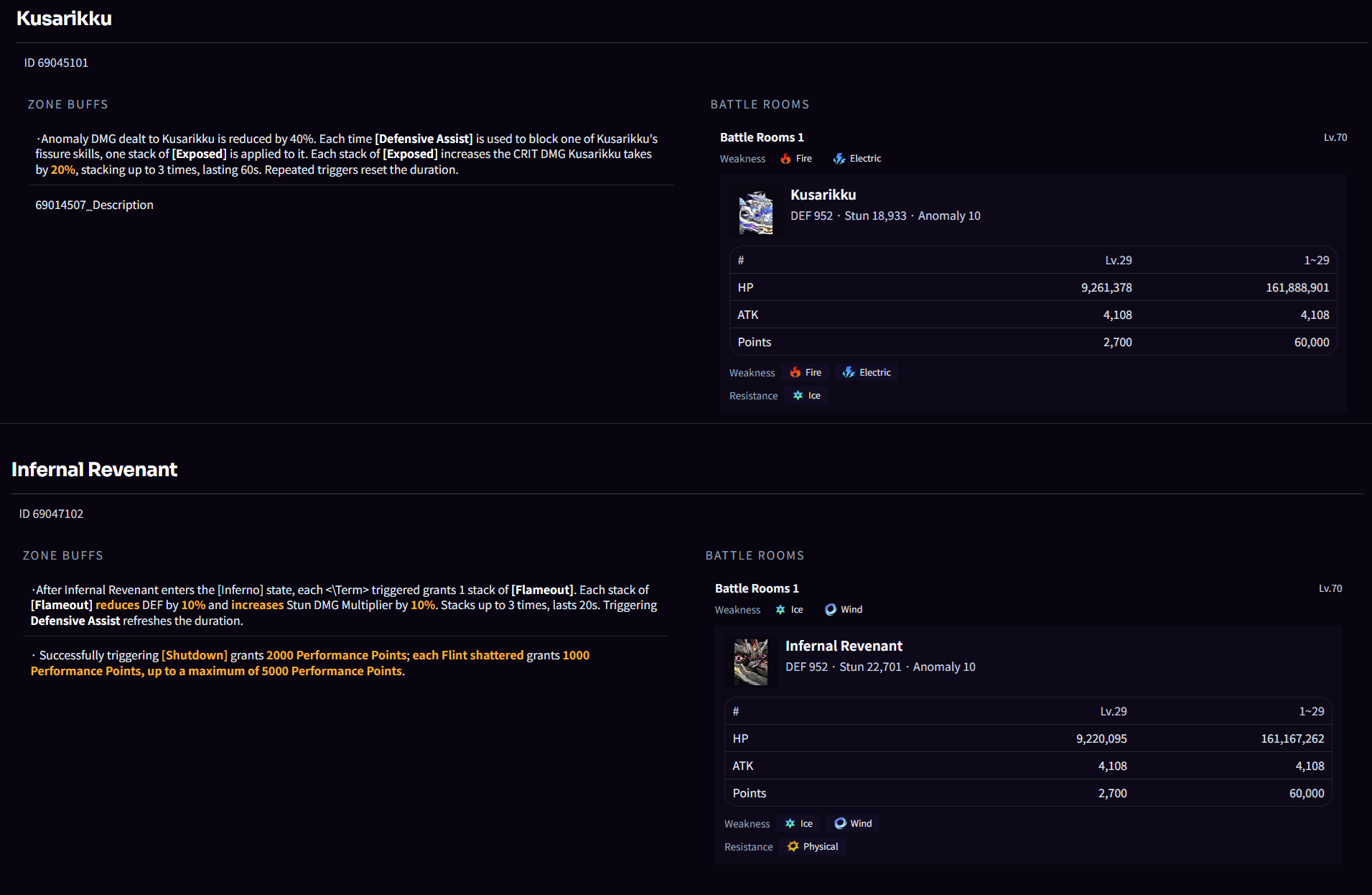Click the Fire icon under Kusarikku's Battle Rooms 1 heading
This screenshot has width=1372, height=895.
[785, 159]
